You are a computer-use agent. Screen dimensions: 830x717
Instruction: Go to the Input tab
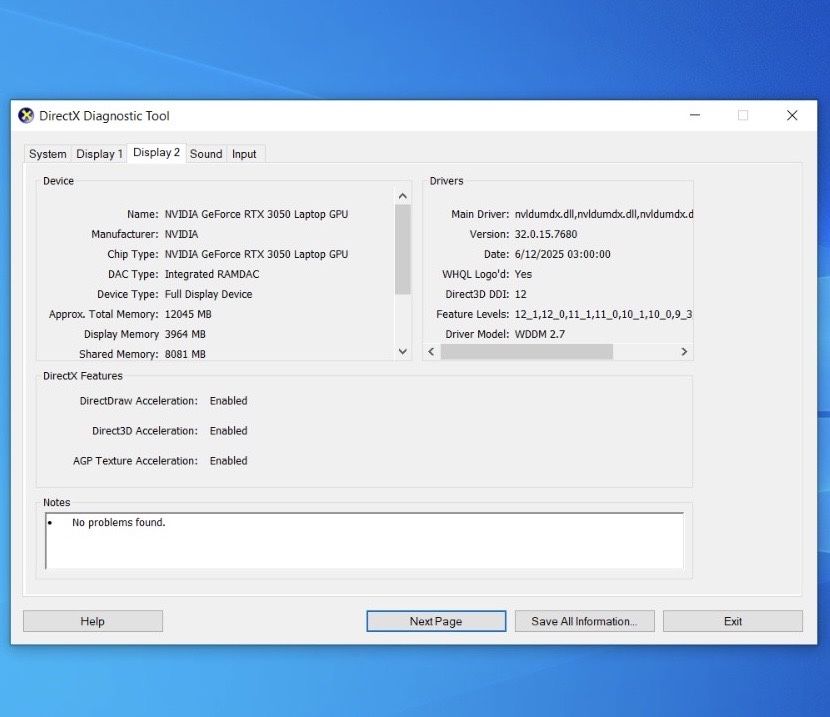pos(244,154)
